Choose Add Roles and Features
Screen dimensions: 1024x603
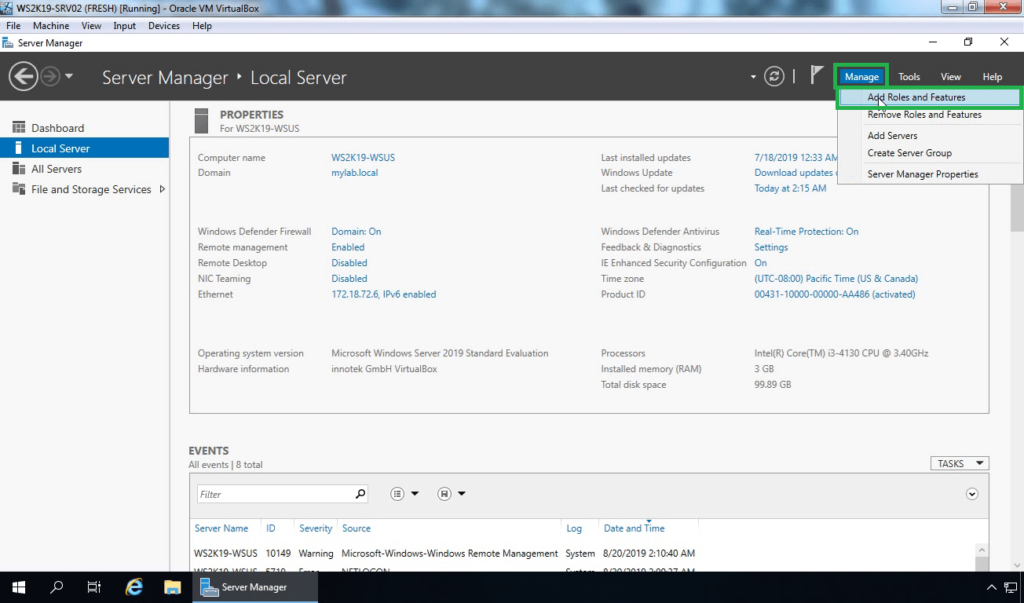point(929,97)
